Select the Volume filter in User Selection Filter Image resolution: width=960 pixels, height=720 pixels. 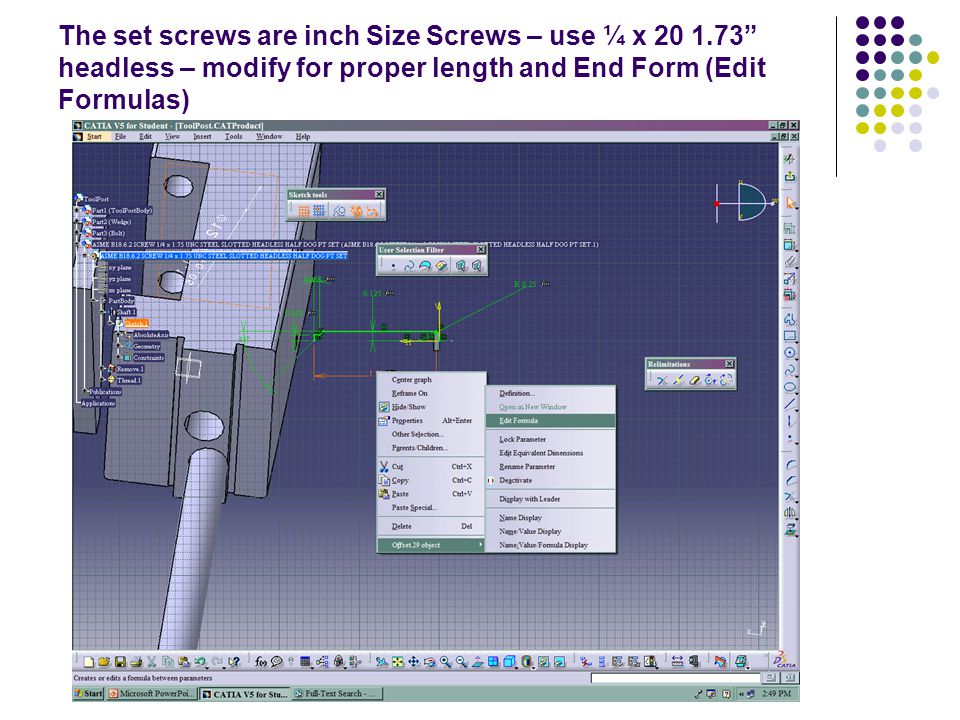[441, 266]
